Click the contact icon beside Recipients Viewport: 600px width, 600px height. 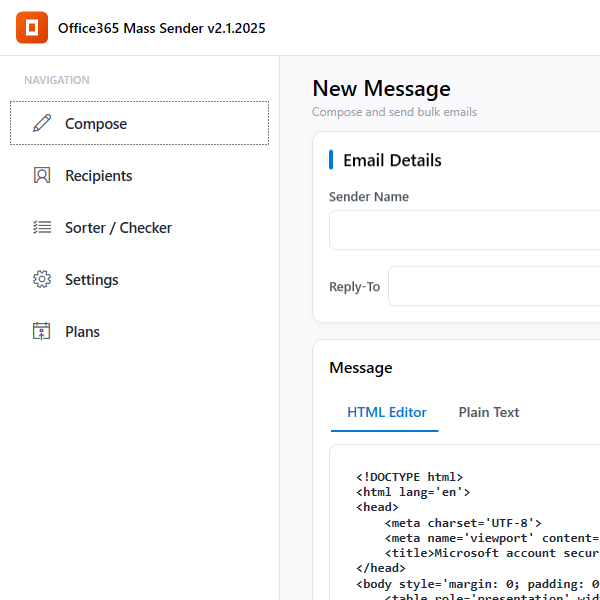[42, 176]
